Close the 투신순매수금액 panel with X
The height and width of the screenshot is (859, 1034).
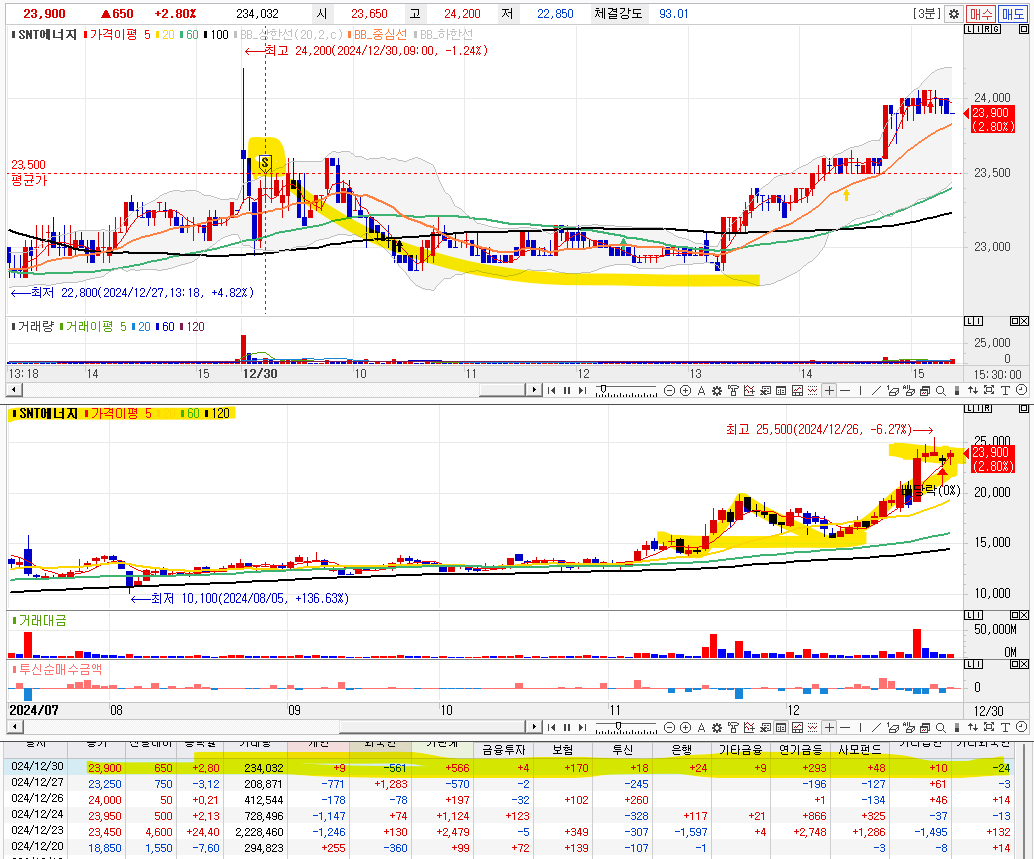[x=1023, y=664]
